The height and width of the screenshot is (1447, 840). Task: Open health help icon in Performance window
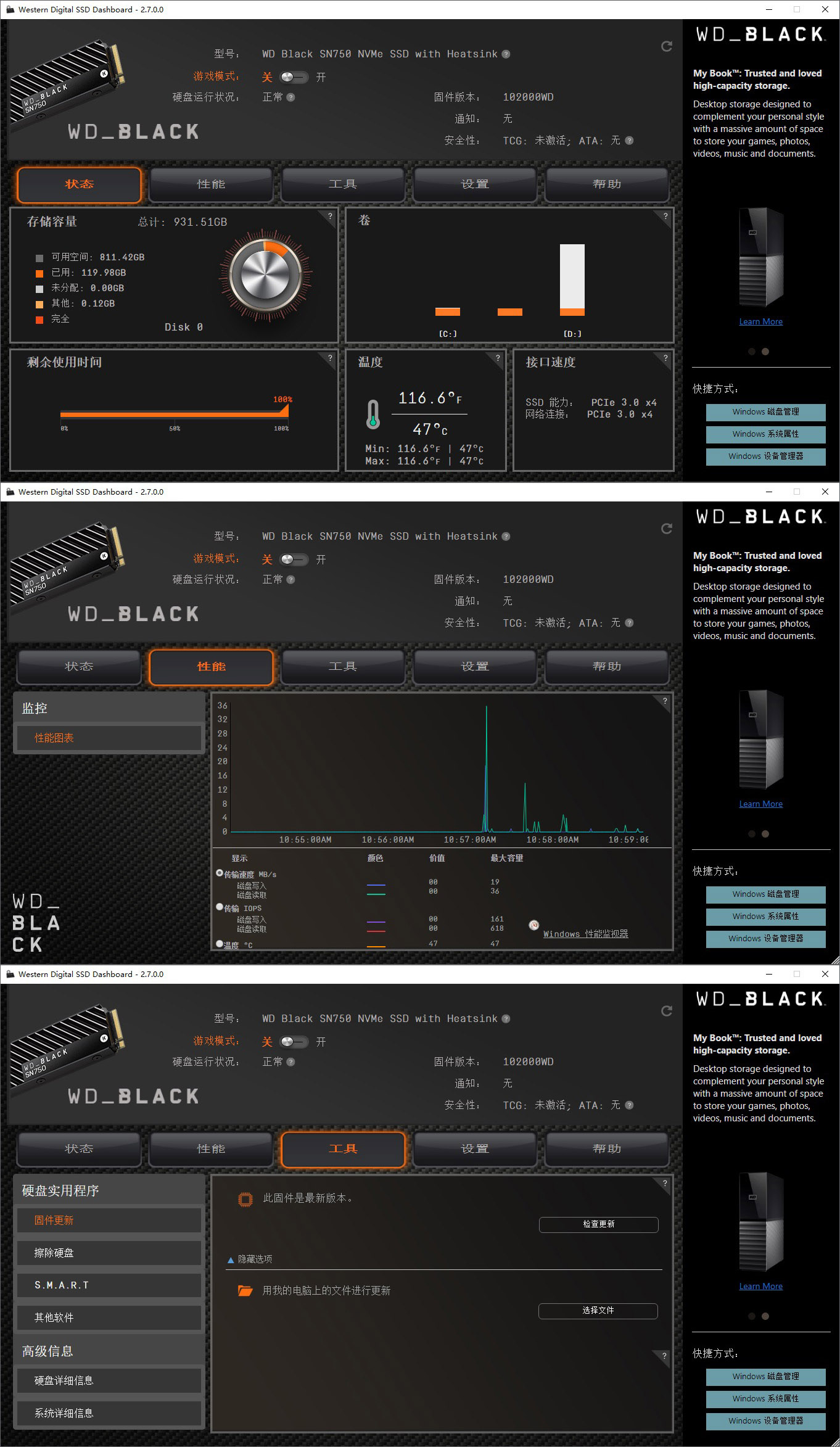[290, 580]
